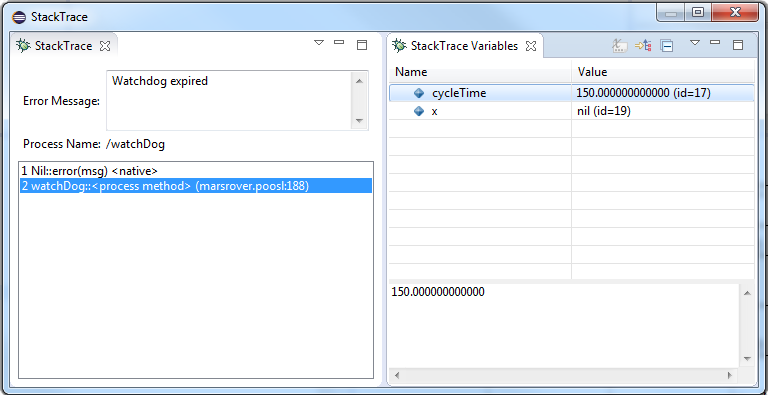Click the Eclipse icon in title bar
Screen dimensions: 768x395
19,17
